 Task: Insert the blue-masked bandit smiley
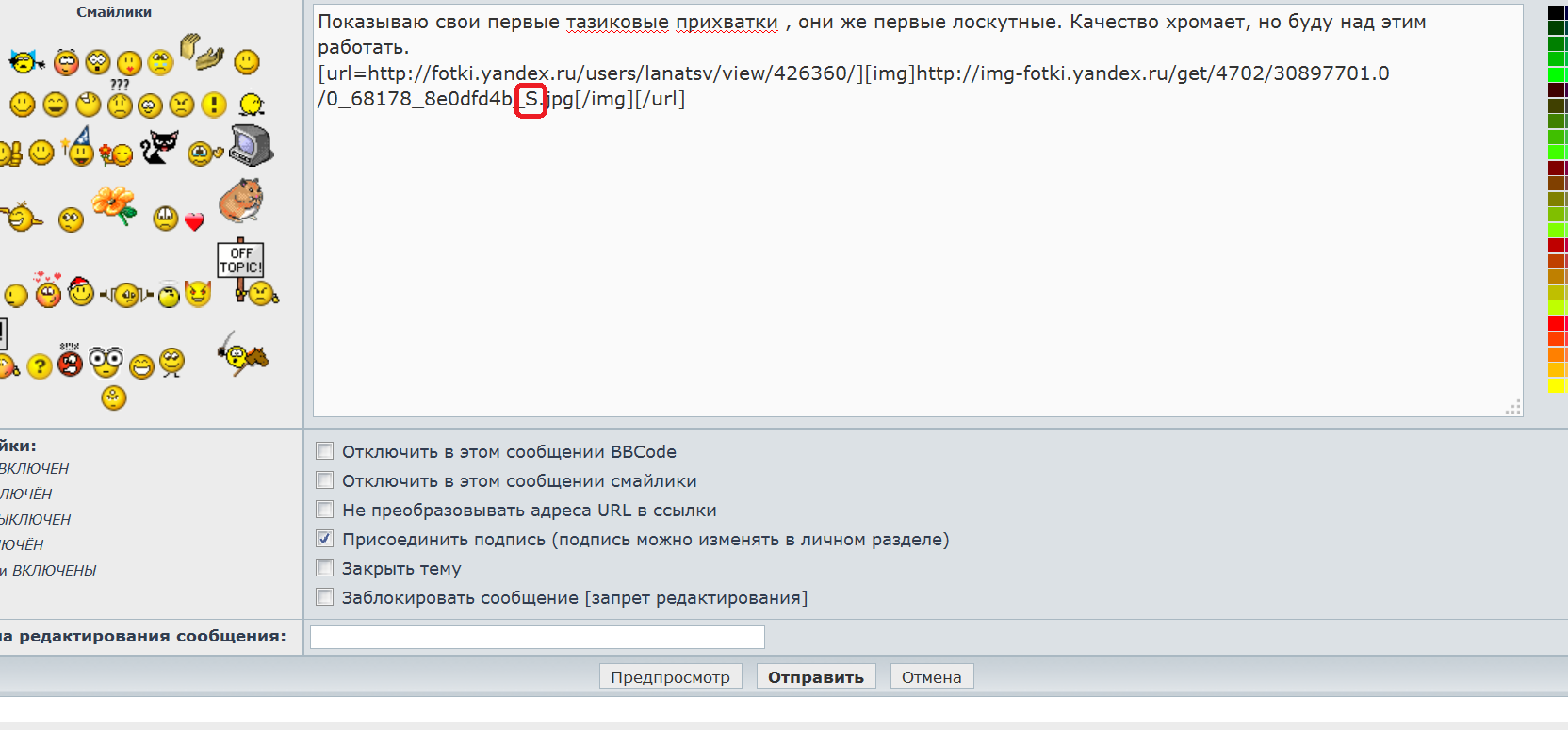(x=26, y=61)
